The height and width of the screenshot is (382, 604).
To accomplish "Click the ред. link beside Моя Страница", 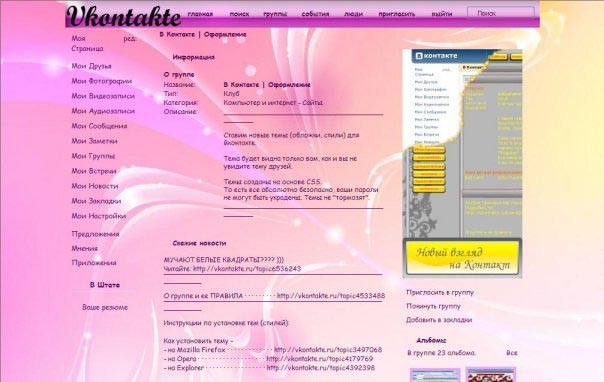I will click(x=130, y=39).
